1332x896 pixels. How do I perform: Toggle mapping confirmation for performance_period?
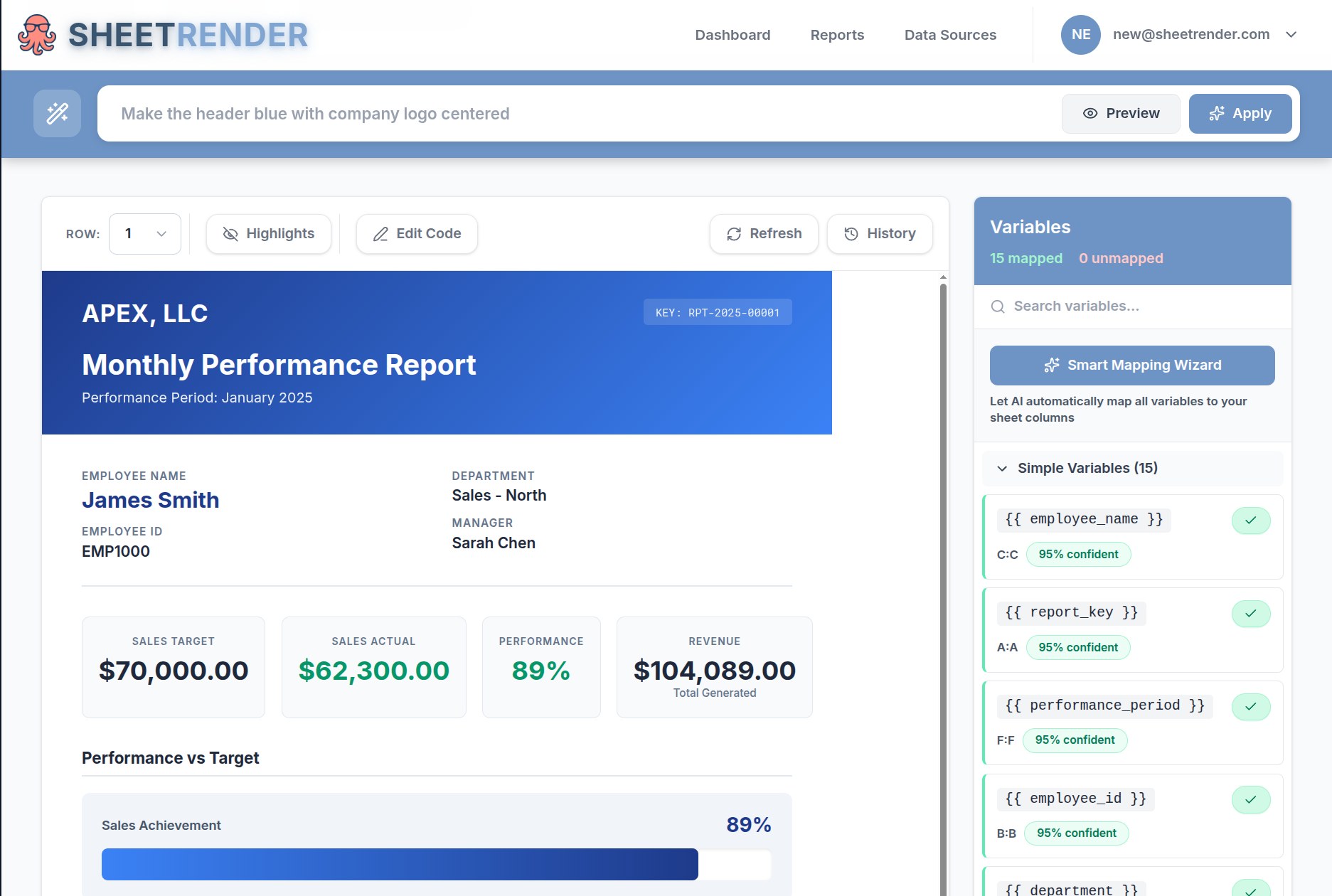(x=1251, y=707)
